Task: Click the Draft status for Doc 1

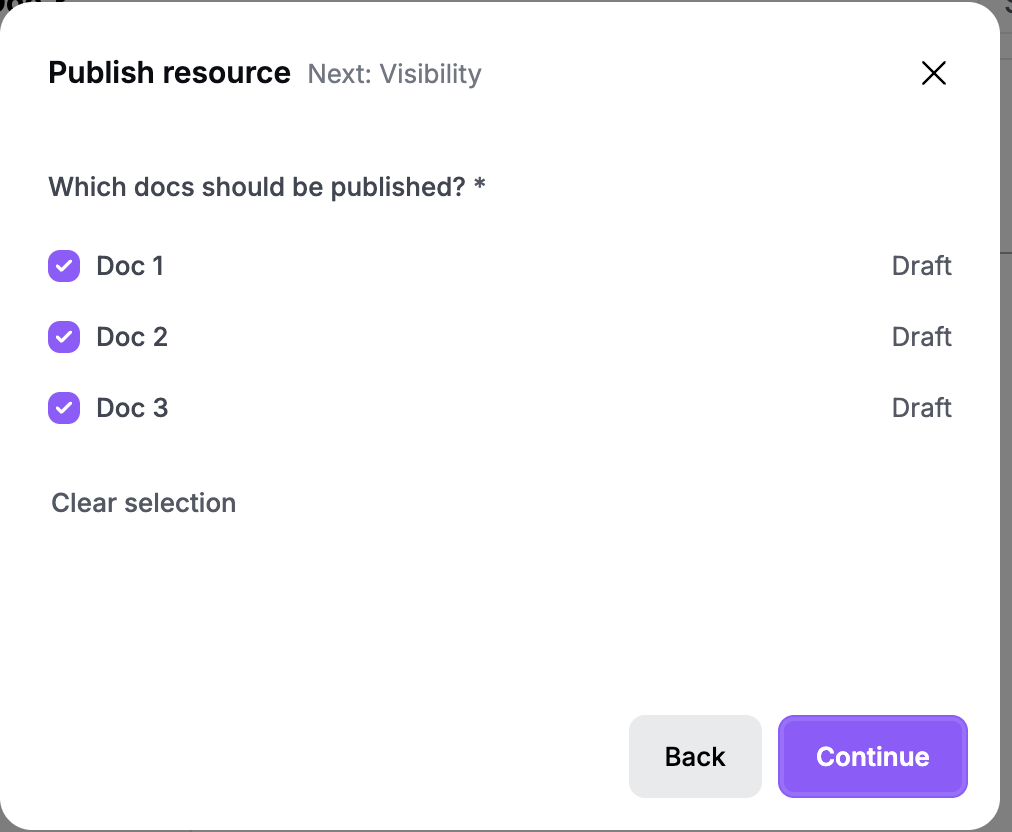Action: click(x=921, y=266)
